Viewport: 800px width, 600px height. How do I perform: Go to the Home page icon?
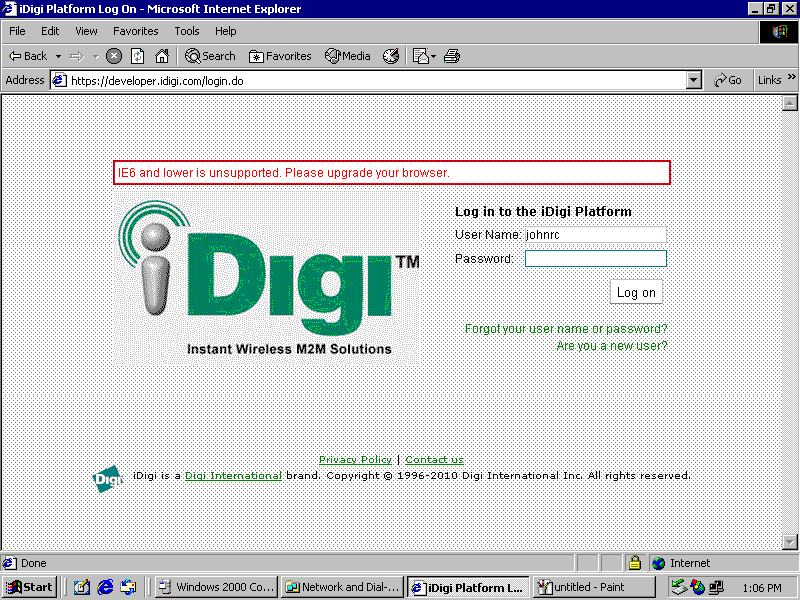[x=161, y=56]
